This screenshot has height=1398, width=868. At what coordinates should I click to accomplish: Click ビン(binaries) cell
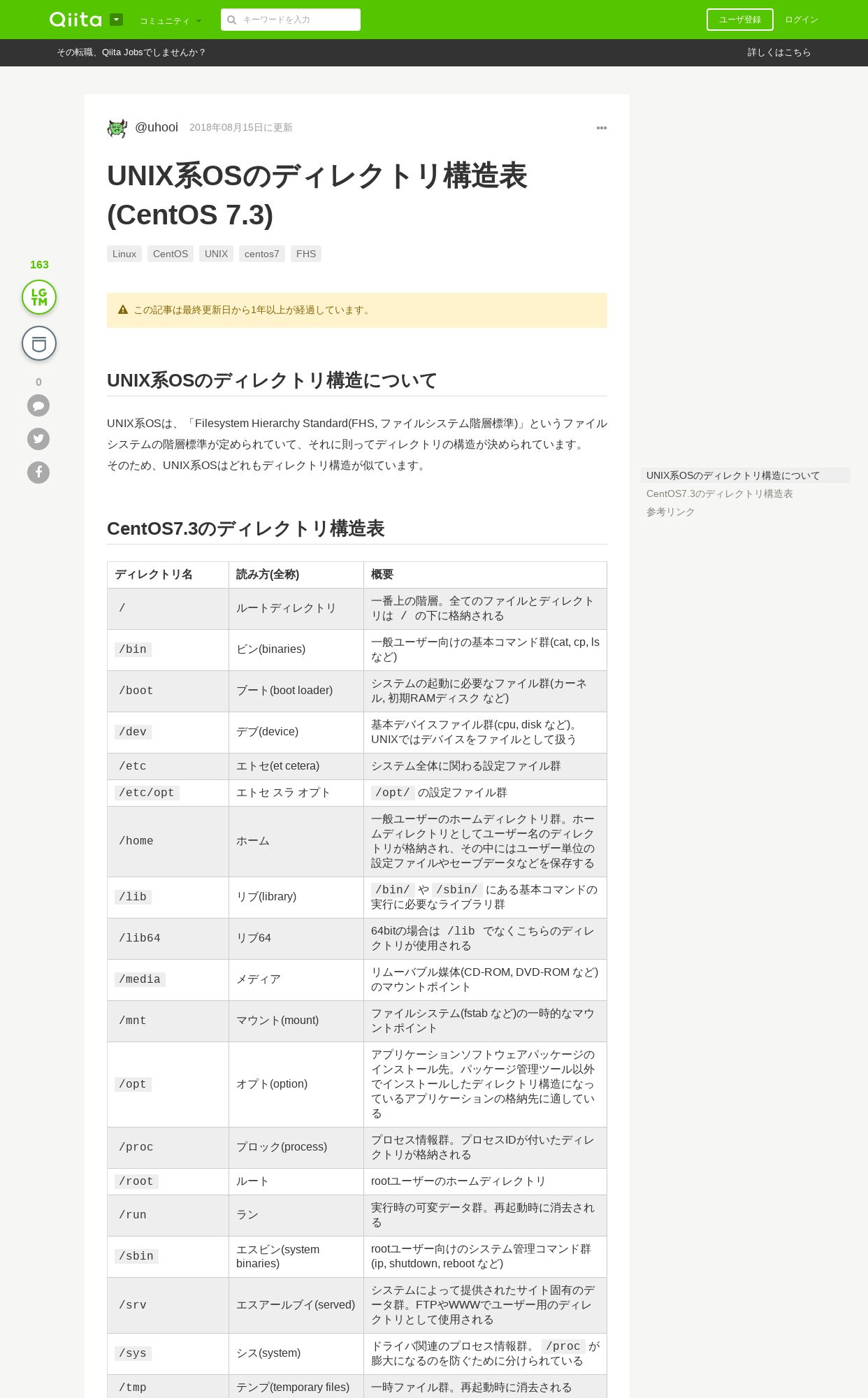(296, 649)
